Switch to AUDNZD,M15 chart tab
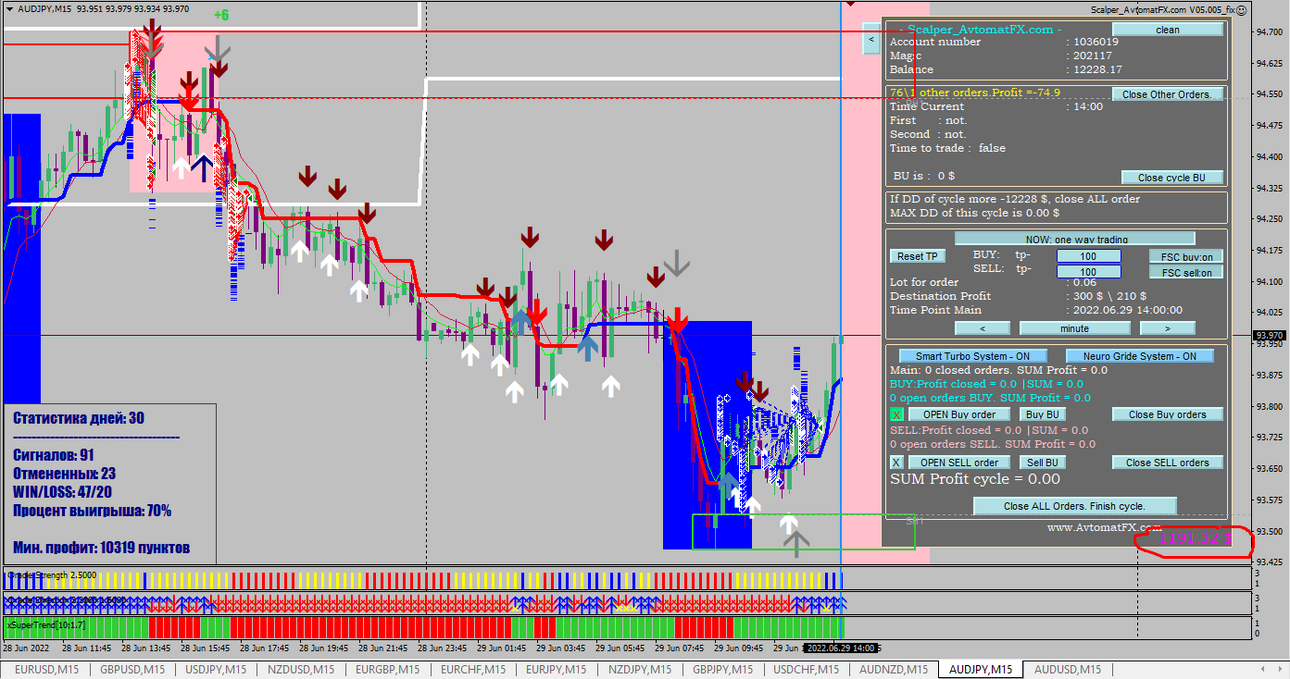 [896, 669]
